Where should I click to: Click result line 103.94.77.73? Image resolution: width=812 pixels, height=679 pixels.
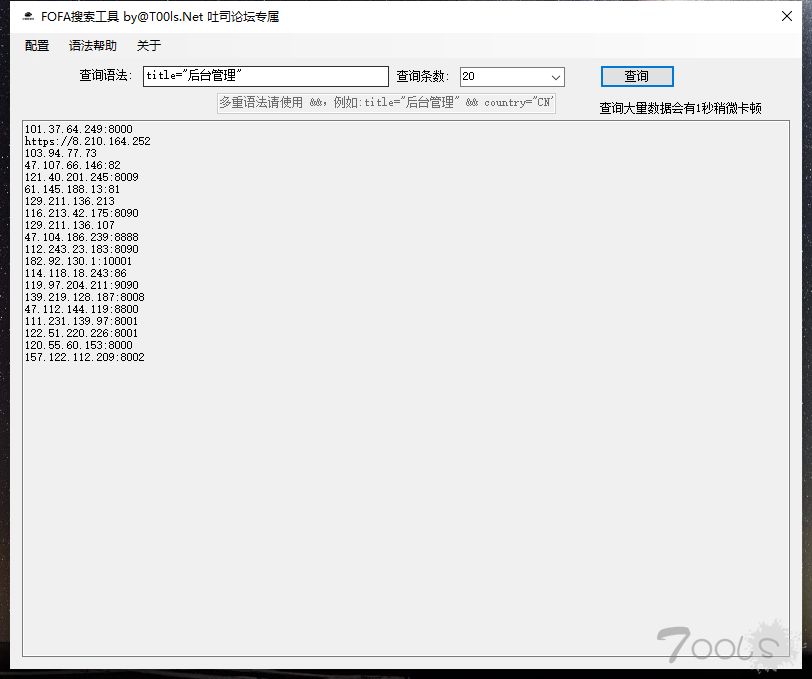[x=61, y=153]
